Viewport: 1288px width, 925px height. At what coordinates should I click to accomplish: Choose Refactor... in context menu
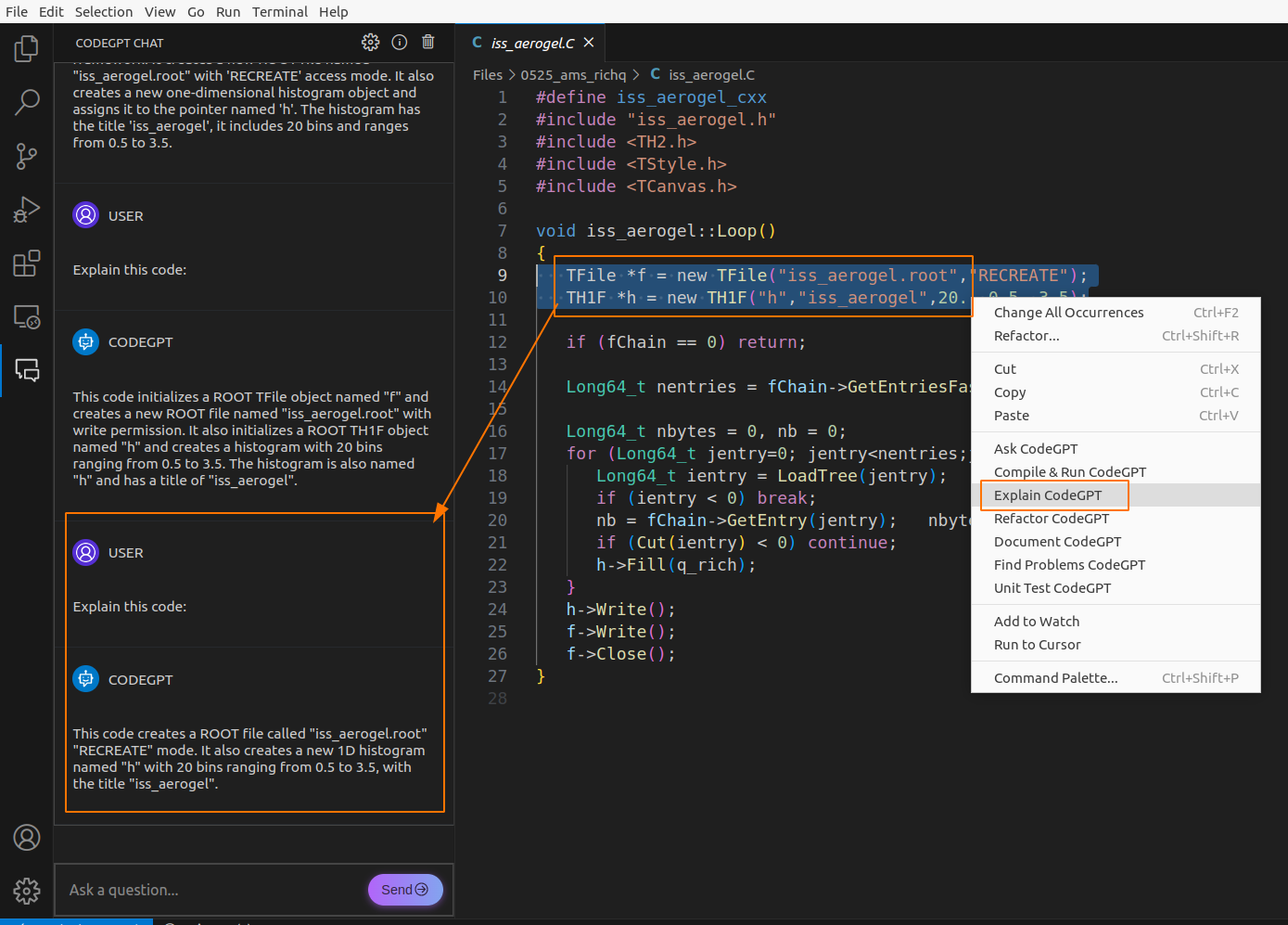pos(1116,336)
